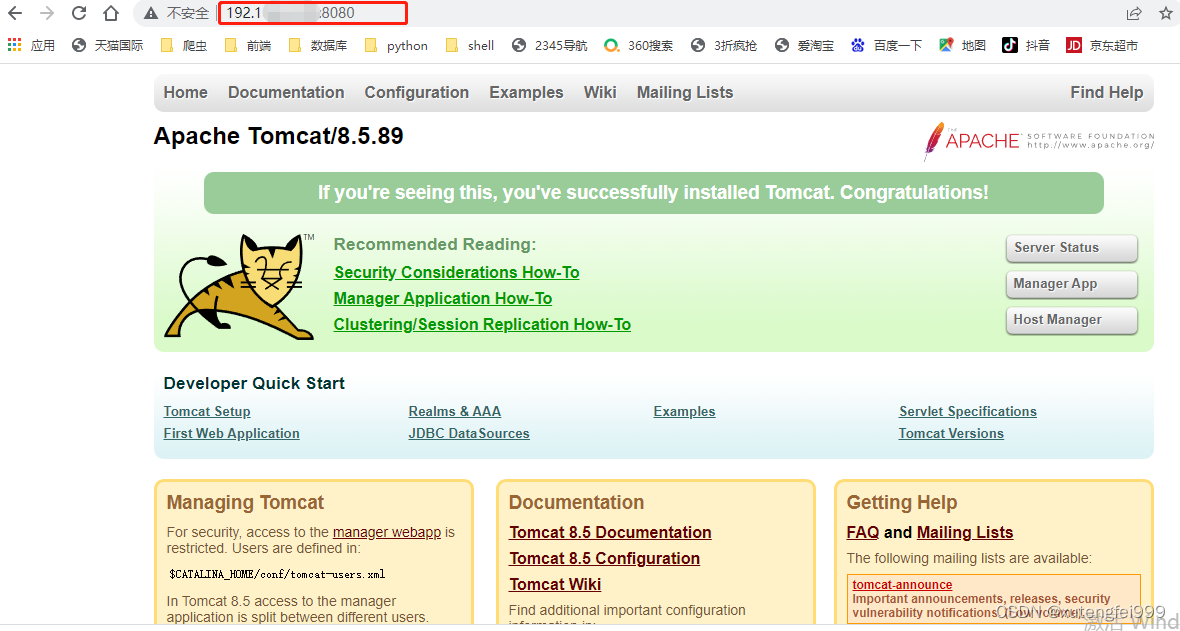The width and height of the screenshot is (1180, 631).
Task: Open Configuration in Tomcat navigation
Action: tap(417, 93)
